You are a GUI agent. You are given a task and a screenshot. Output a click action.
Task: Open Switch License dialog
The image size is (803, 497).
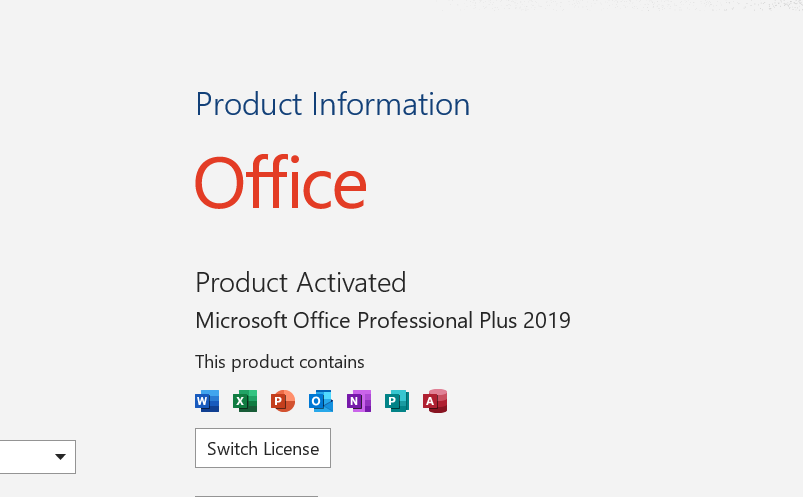pos(263,448)
